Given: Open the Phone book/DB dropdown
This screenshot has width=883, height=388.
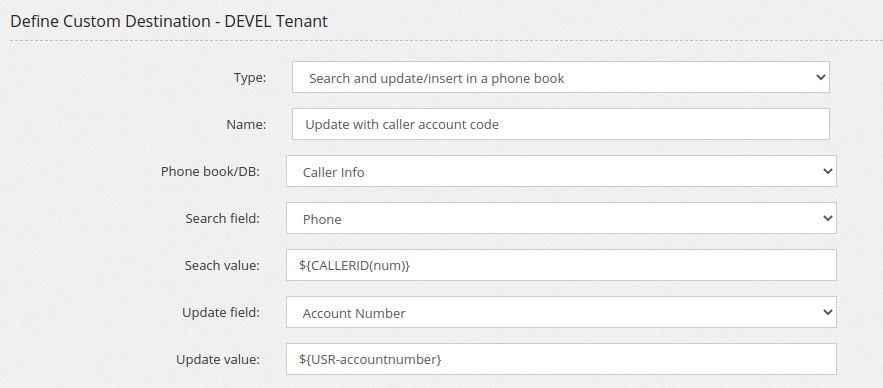Looking at the screenshot, I should coord(561,171).
